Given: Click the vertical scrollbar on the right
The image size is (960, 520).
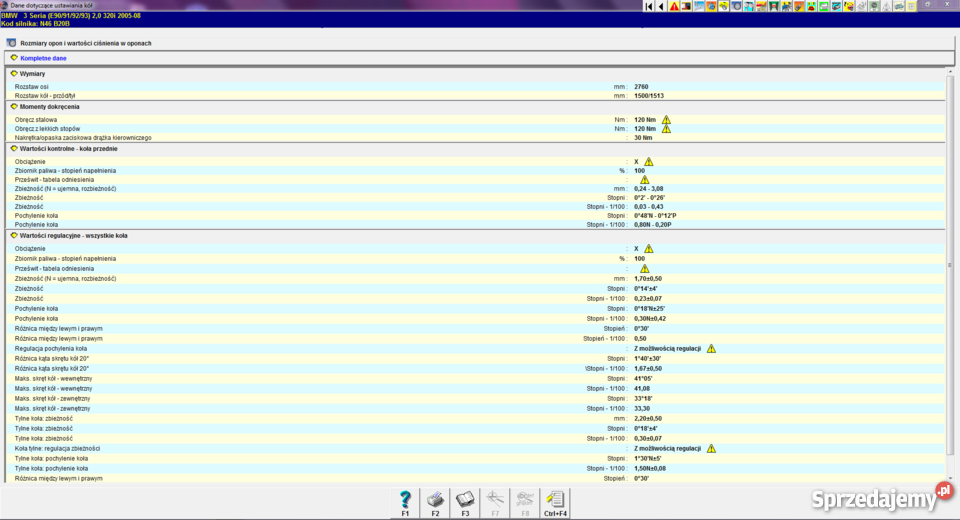Looking at the screenshot, I should [948, 265].
